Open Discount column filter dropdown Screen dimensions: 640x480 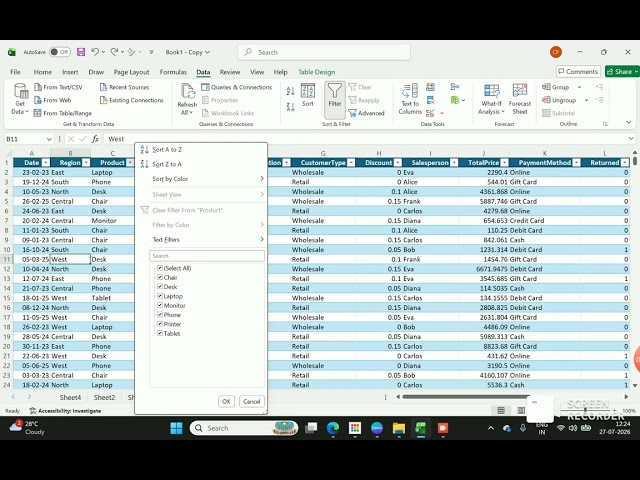[x=398, y=163]
